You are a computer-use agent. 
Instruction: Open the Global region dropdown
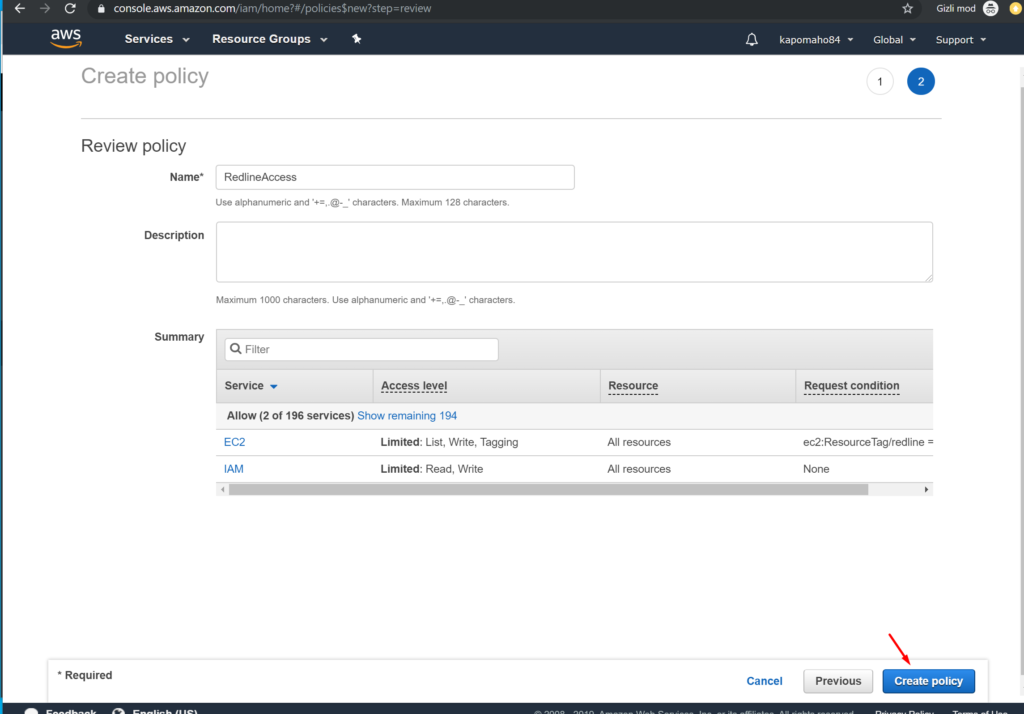[894, 40]
